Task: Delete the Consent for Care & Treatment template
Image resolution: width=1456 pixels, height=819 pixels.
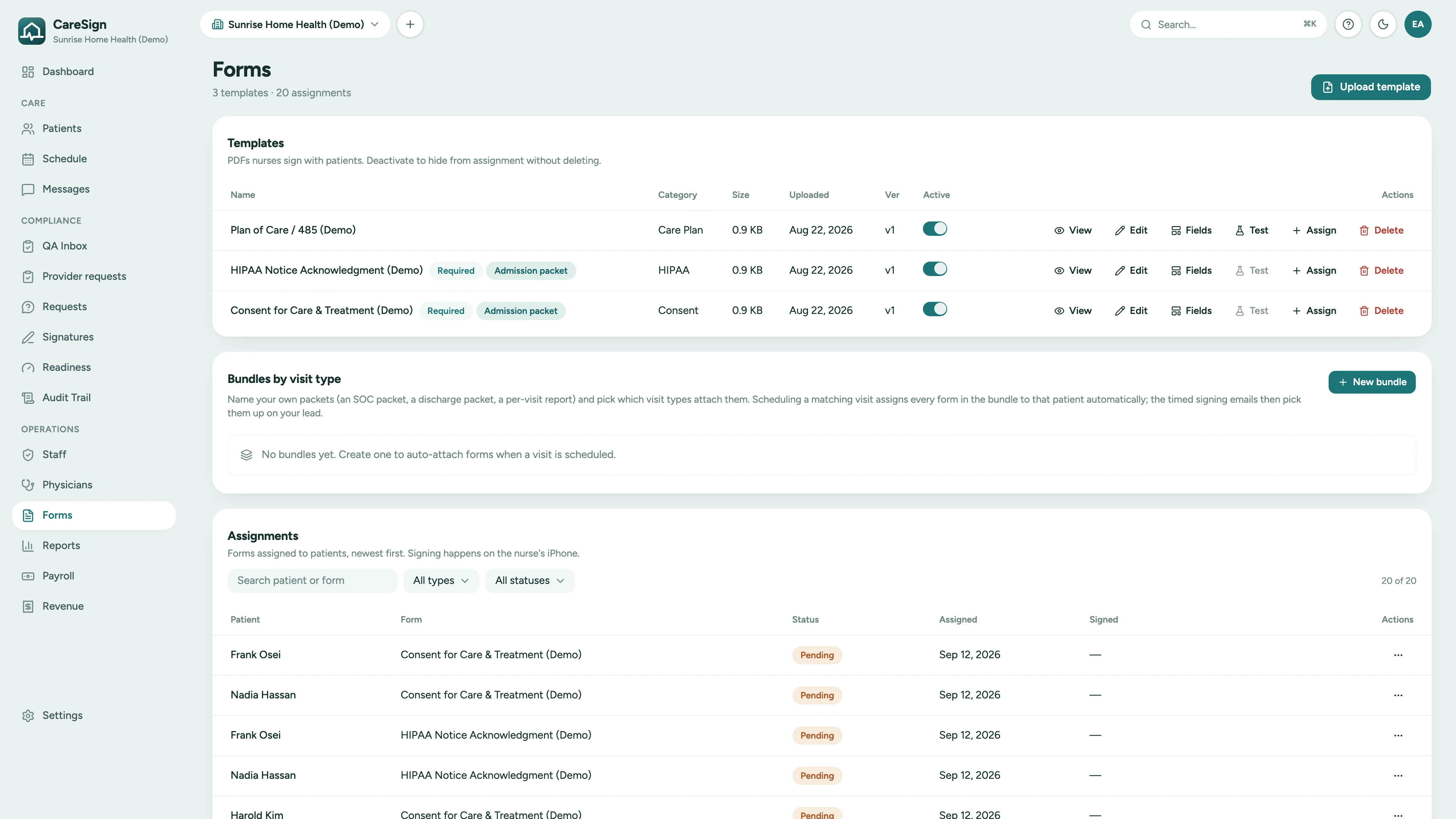Action: [x=1381, y=310]
